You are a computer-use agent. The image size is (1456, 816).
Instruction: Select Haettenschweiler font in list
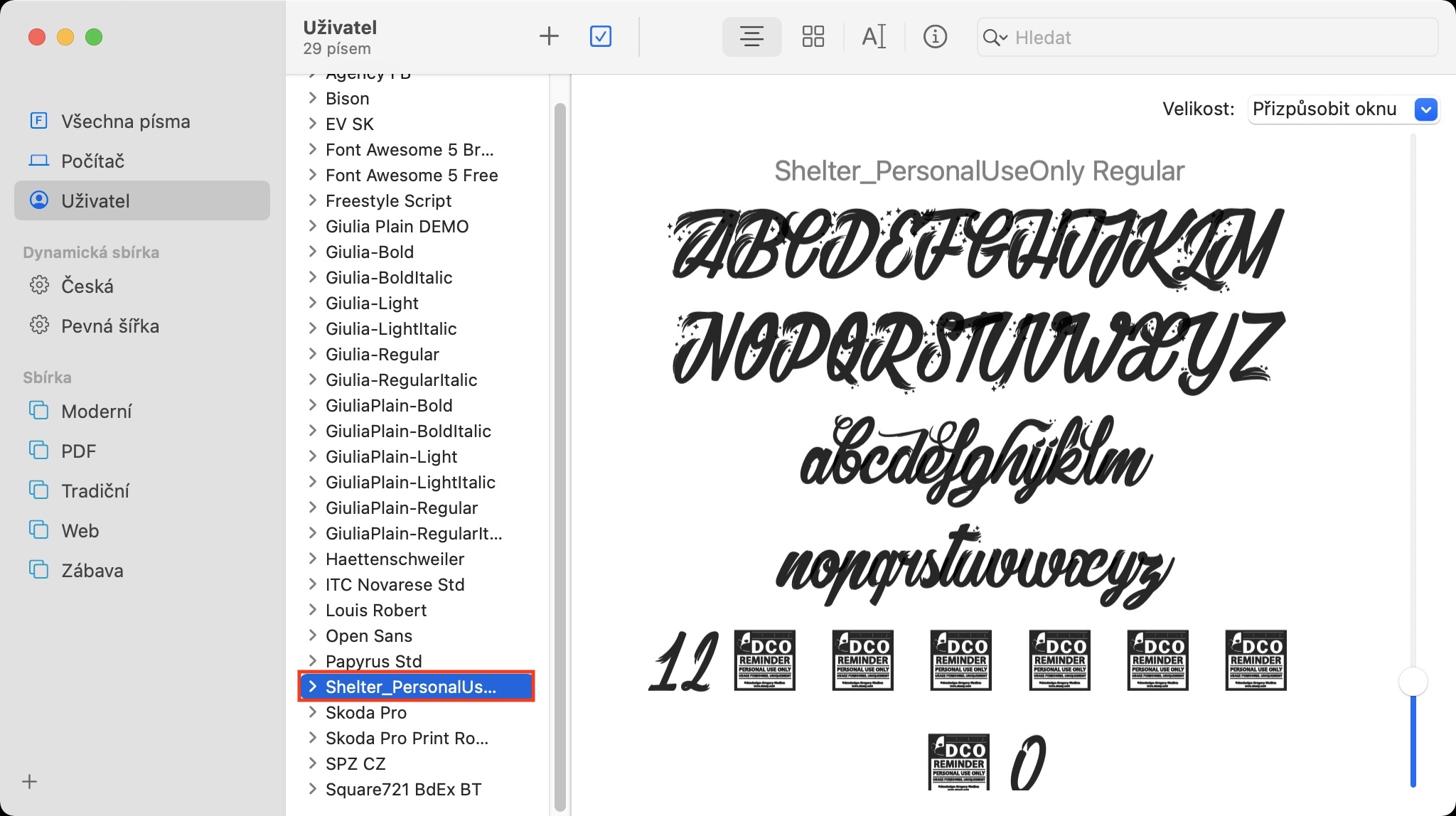pos(395,559)
